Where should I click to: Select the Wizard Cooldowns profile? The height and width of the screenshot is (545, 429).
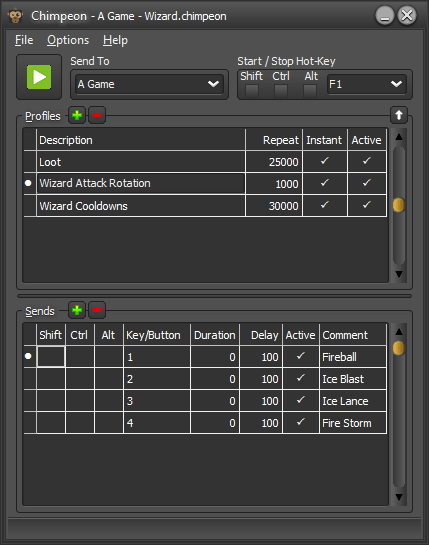pos(205,205)
